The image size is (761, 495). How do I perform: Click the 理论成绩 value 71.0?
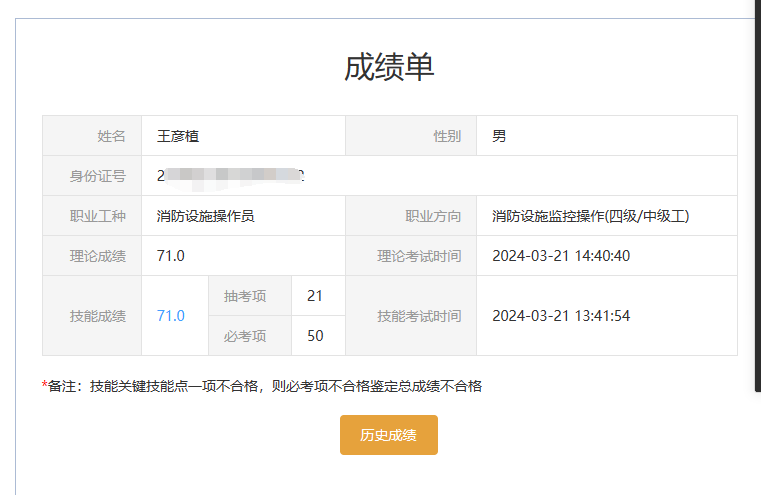171,256
